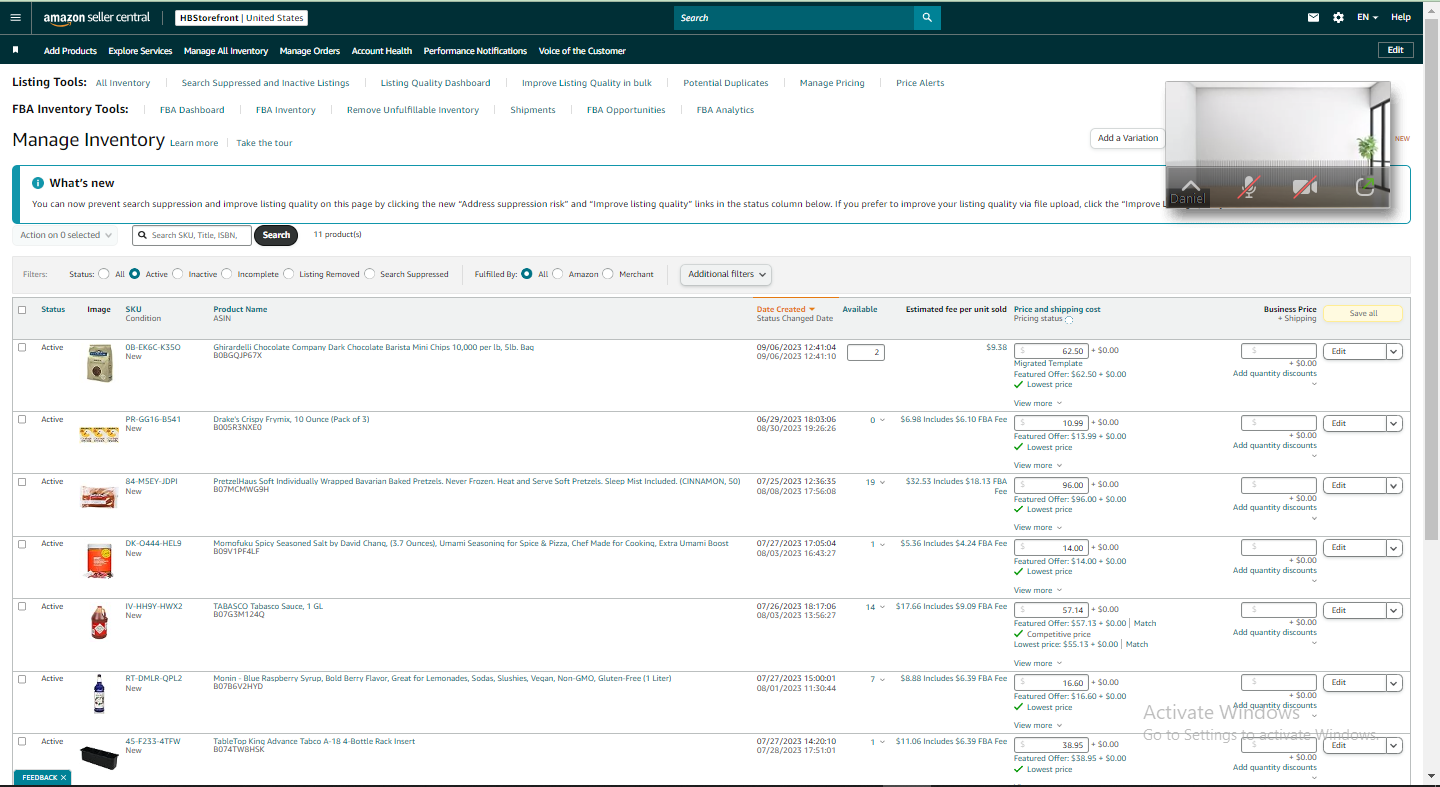Image resolution: width=1440 pixels, height=787 pixels.
Task: Open Account Health menu item
Action: pos(382,51)
